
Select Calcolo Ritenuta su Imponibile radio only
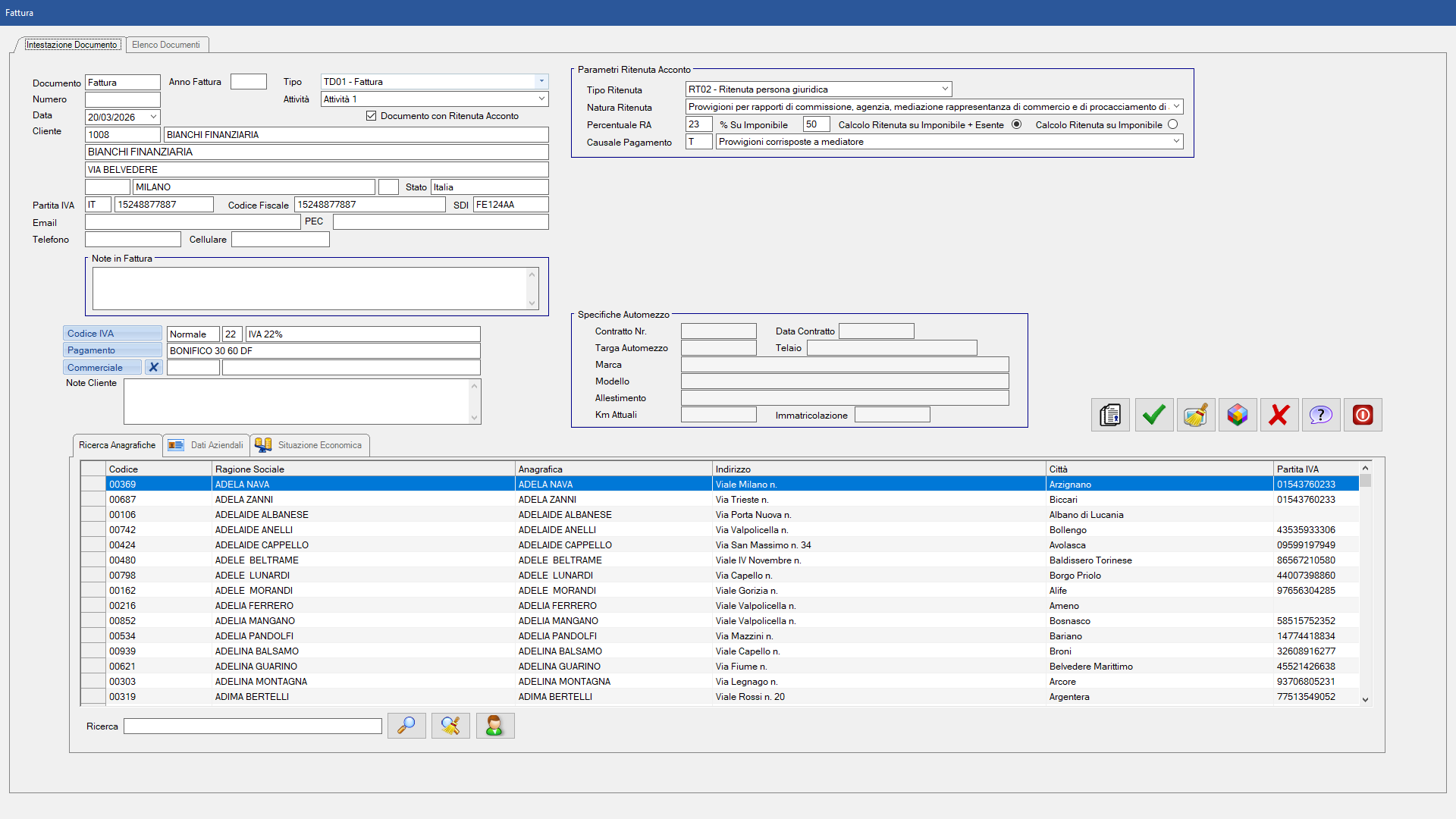pyautogui.click(x=1172, y=124)
